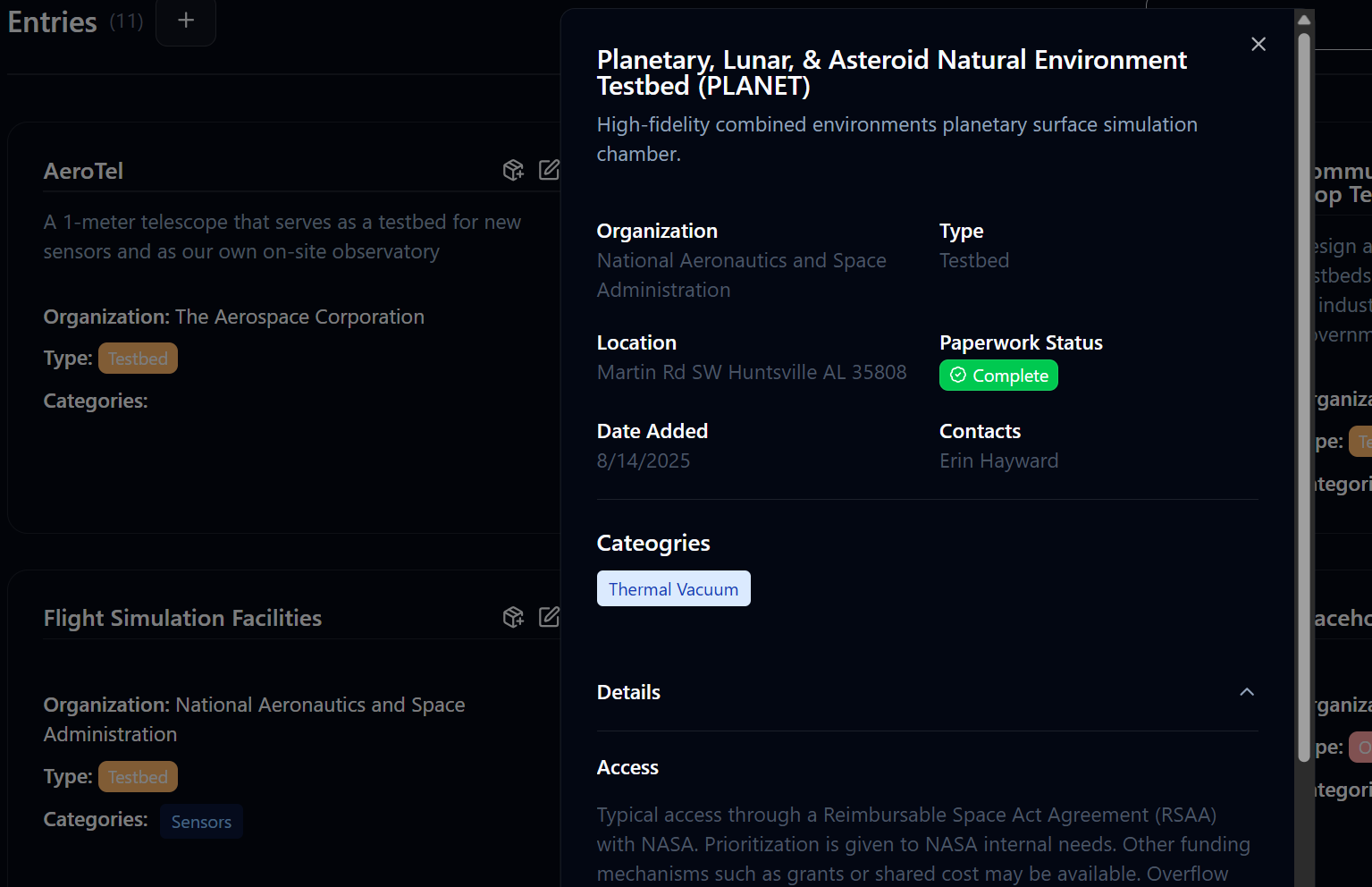This screenshot has width=1372, height=887.
Task: Click the Sensors category tag
Action: [x=201, y=822]
